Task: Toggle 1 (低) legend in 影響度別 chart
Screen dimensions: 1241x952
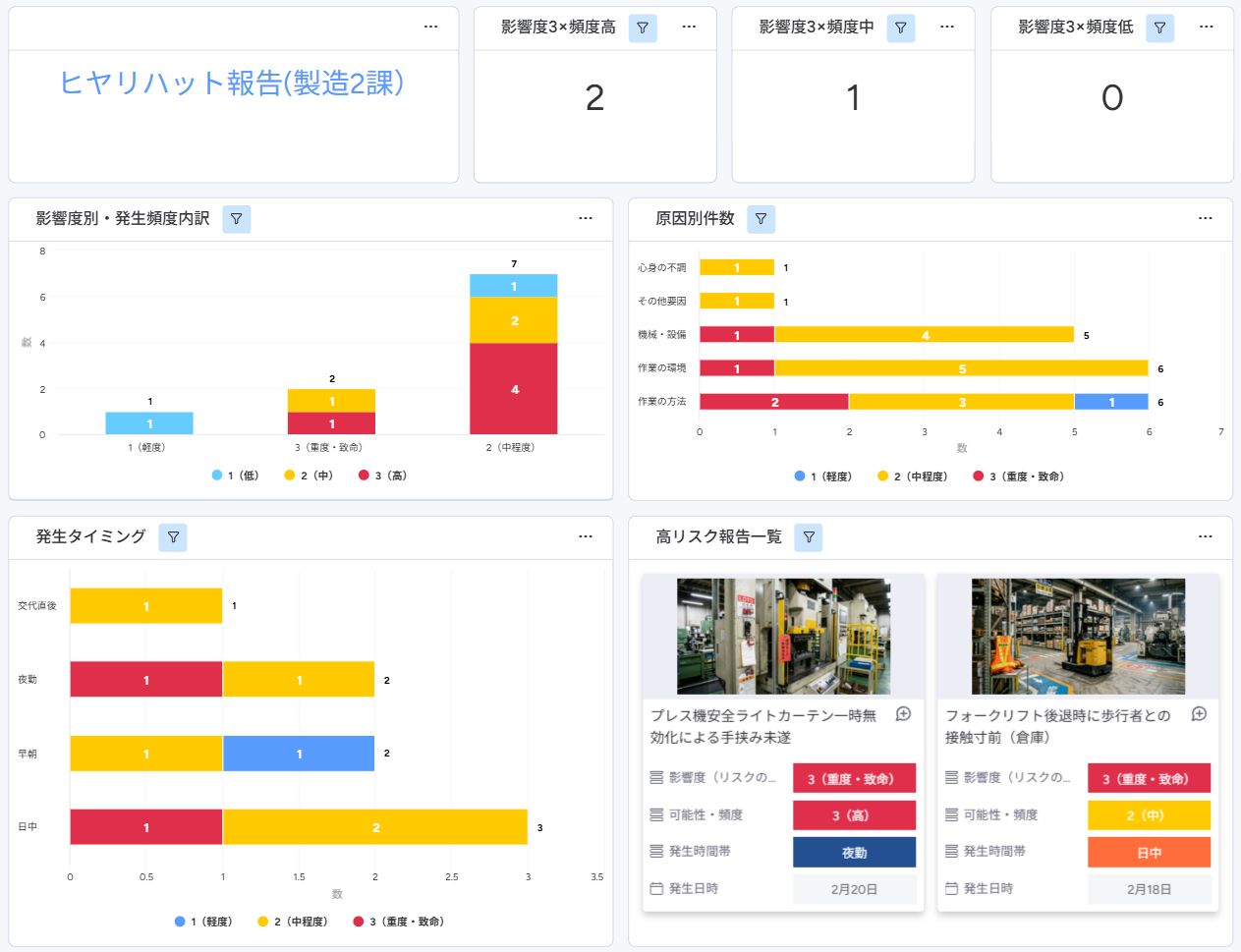Action: (236, 476)
